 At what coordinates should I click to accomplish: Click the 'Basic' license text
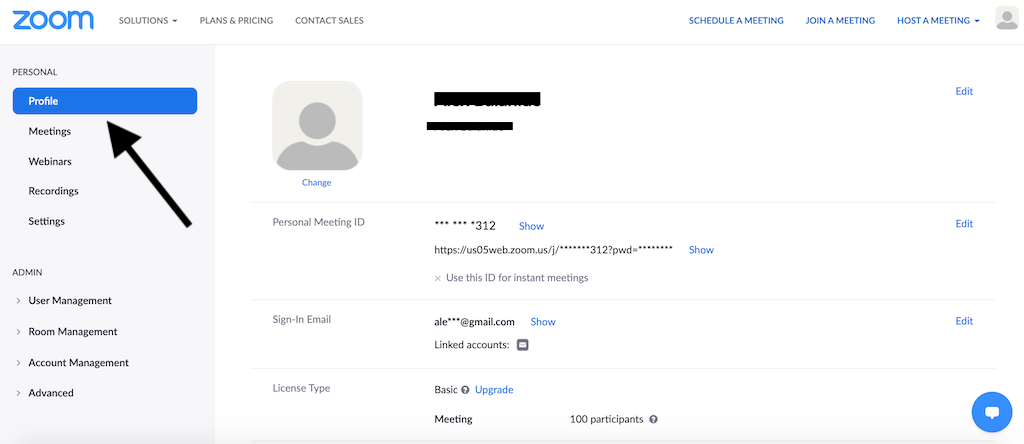click(x=446, y=390)
